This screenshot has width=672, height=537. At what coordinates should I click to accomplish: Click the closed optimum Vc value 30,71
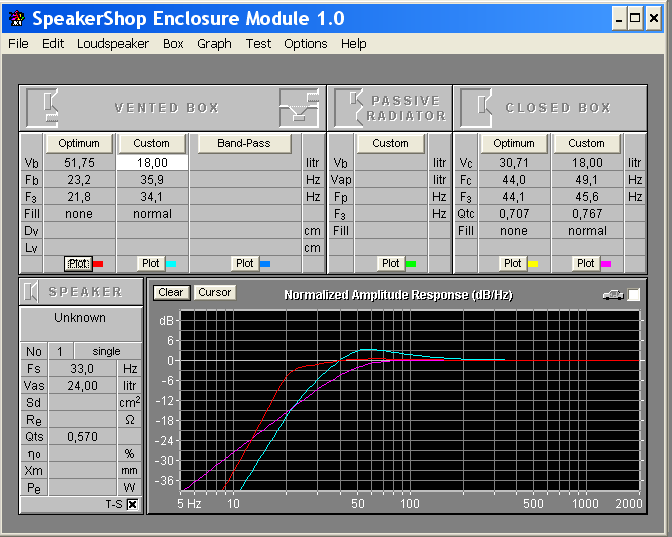click(x=514, y=163)
